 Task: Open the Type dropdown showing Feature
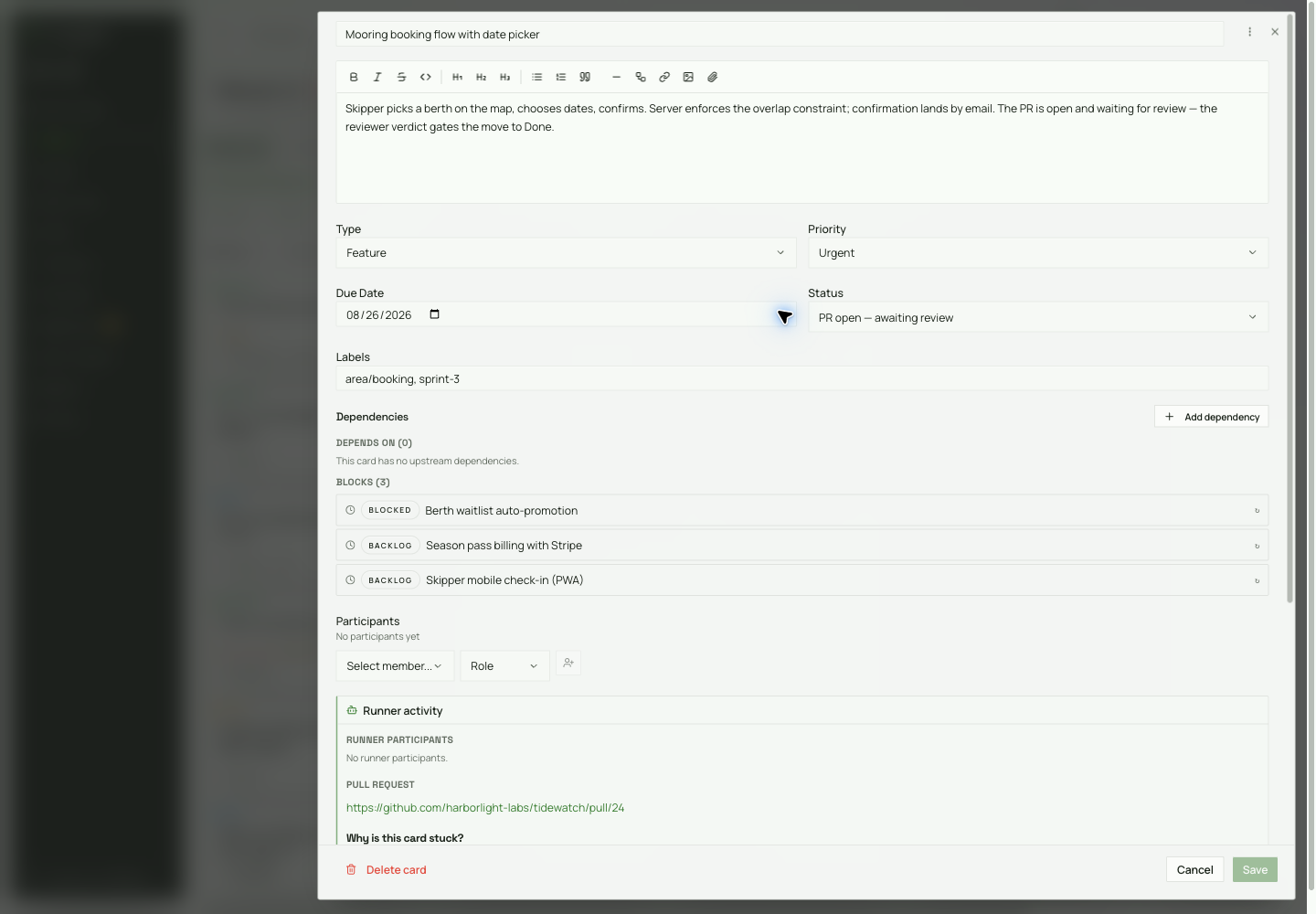(x=566, y=253)
